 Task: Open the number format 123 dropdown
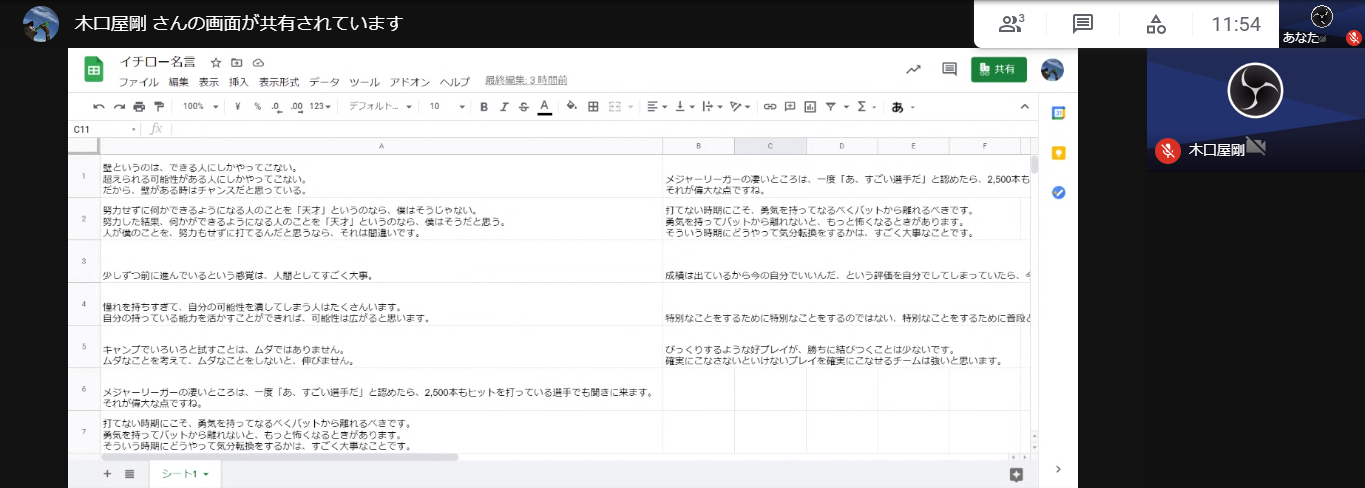coord(320,106)
